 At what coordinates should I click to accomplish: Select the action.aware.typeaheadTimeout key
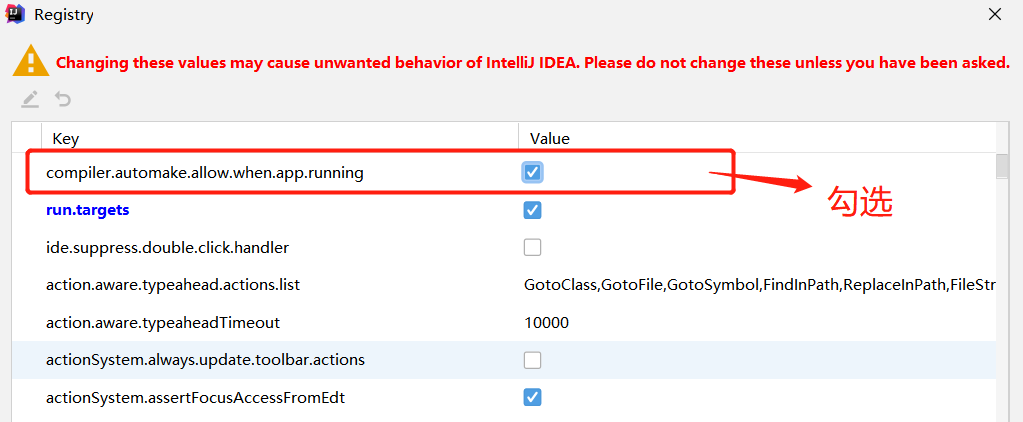[163, 322]
